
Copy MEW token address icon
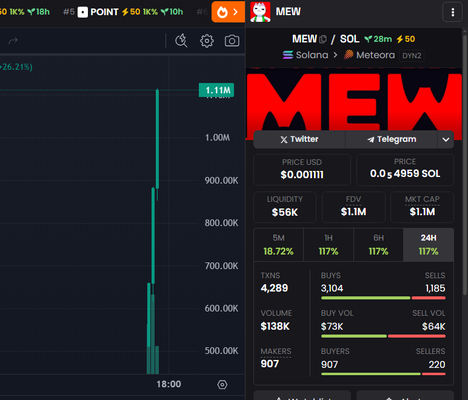(323, 39)
